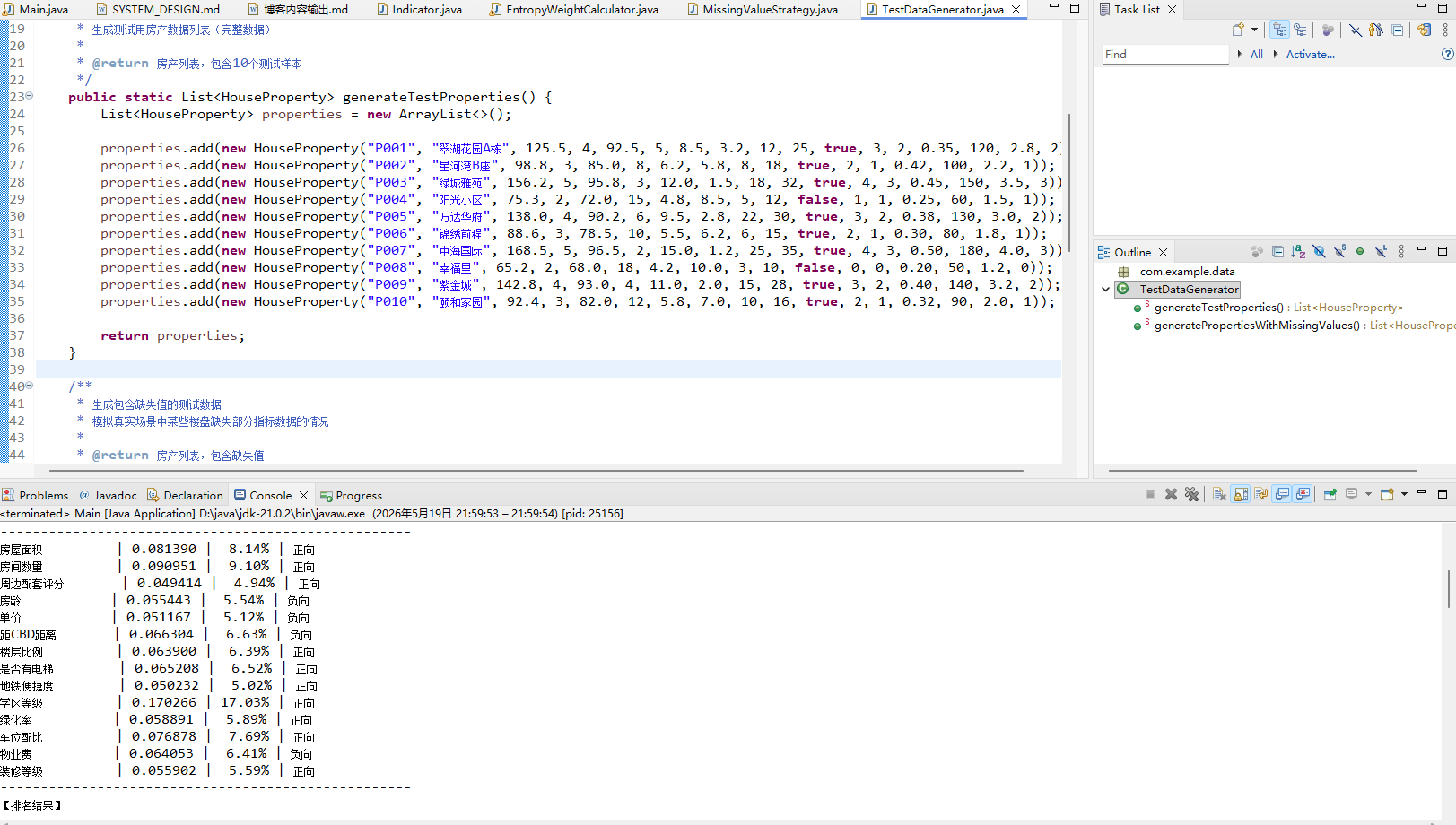The image size is (1456, 825).
Task: Open the Problems tab
Action: point(35,495)
